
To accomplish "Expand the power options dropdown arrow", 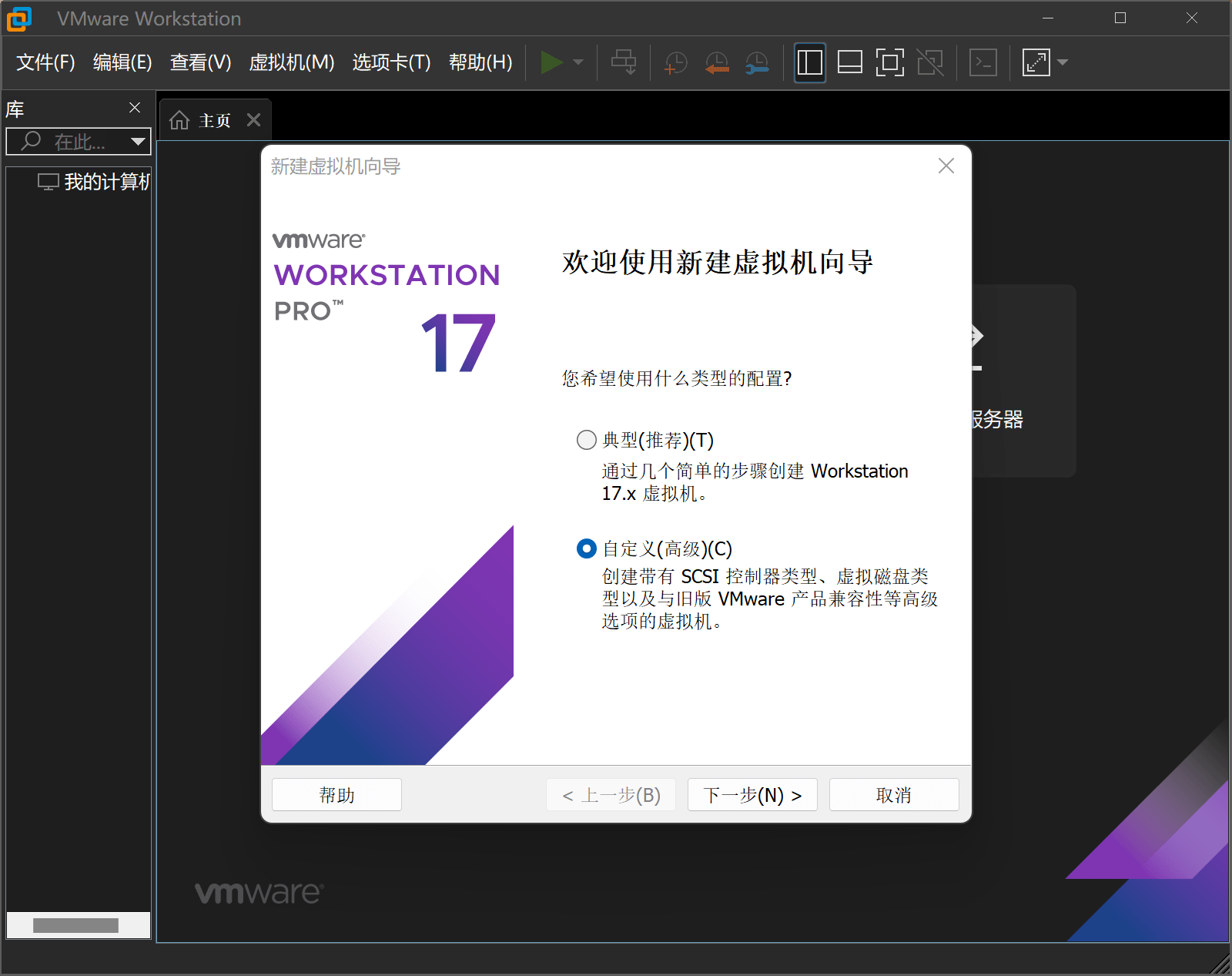I will pyautogui.click(x=578, y=62).
